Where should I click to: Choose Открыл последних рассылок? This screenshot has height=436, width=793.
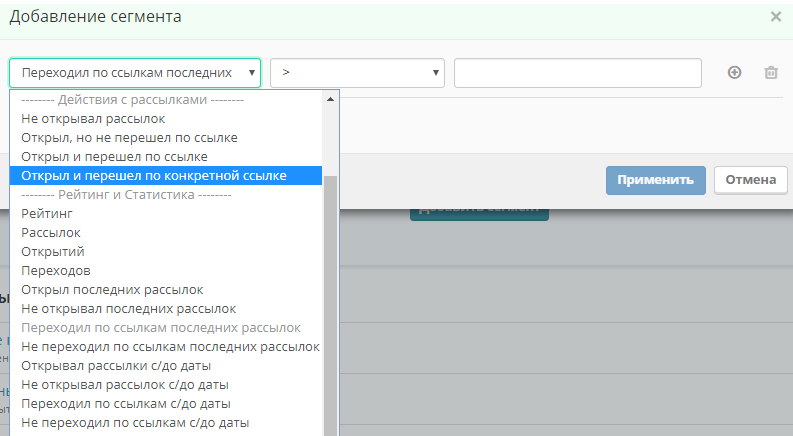point(166,290)
